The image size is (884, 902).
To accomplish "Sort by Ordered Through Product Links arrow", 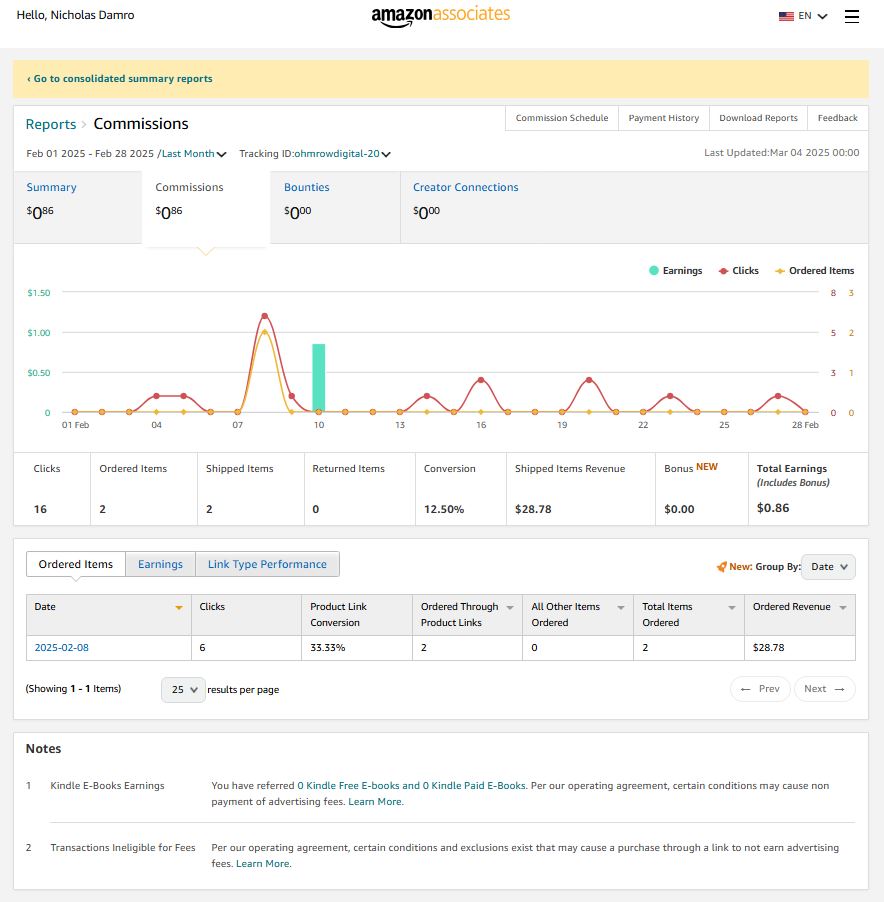I will tap(510, 607).
